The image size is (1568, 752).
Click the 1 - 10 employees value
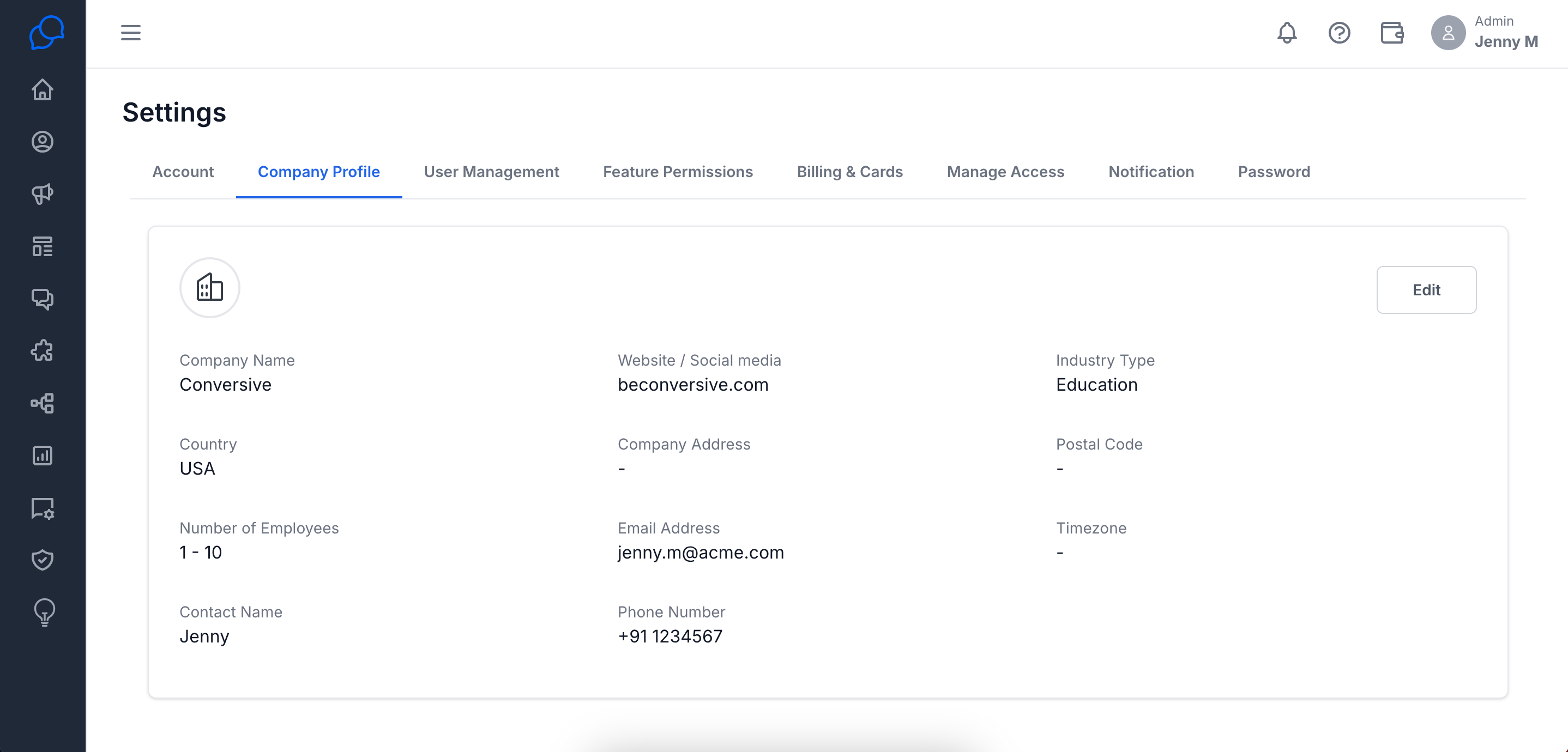click(x=201, y=553)
